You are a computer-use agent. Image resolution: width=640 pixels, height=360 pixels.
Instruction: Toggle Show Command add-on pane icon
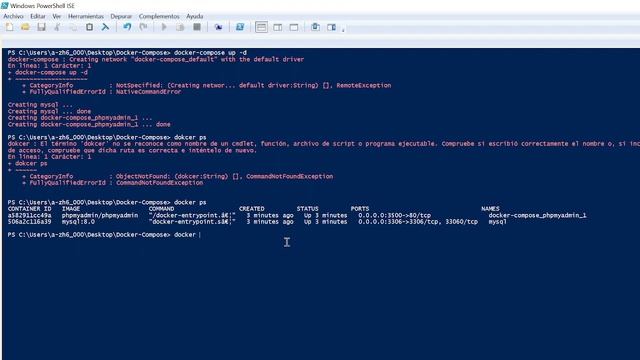tap(331, 27)
